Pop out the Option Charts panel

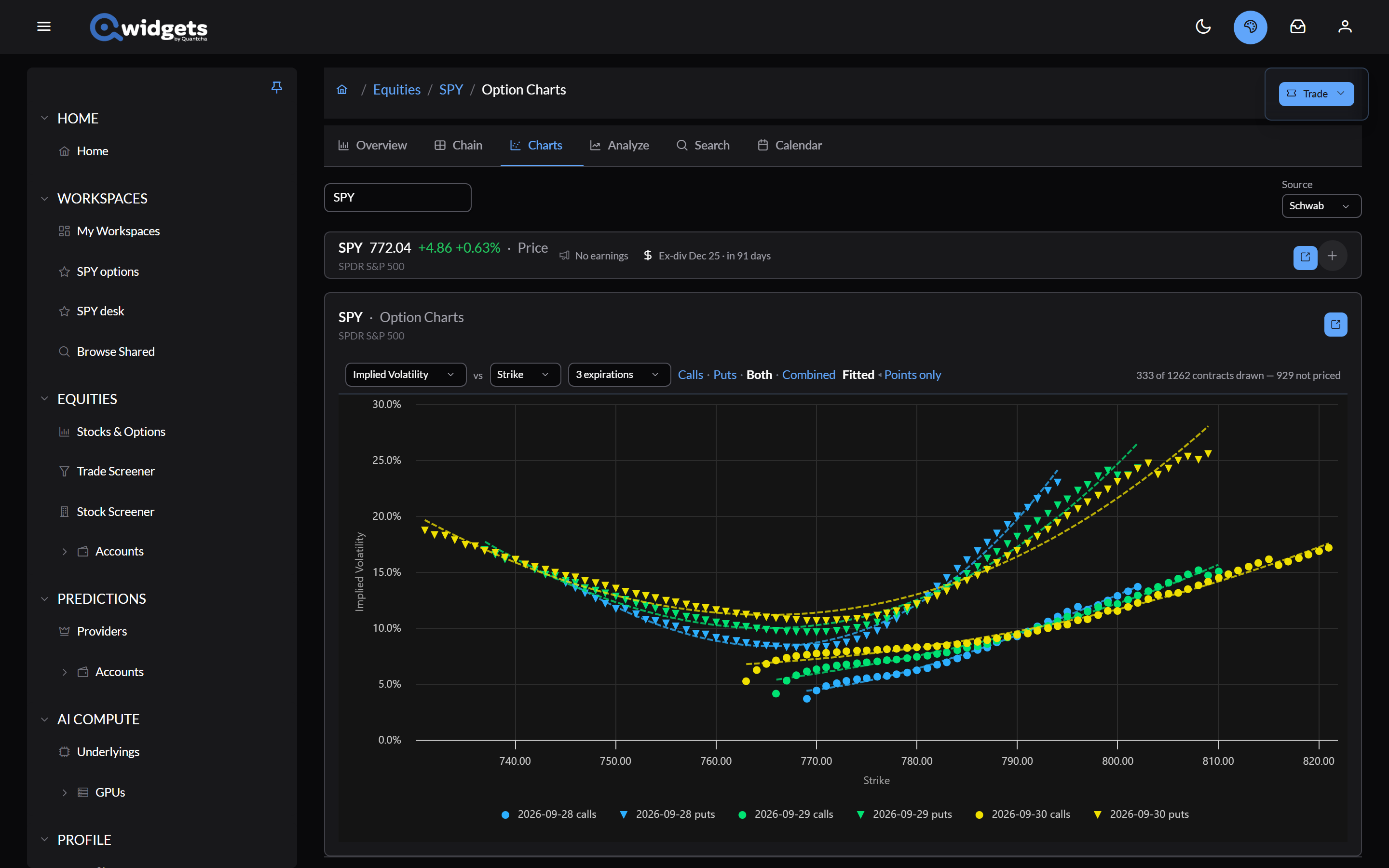click(1335, 325)
